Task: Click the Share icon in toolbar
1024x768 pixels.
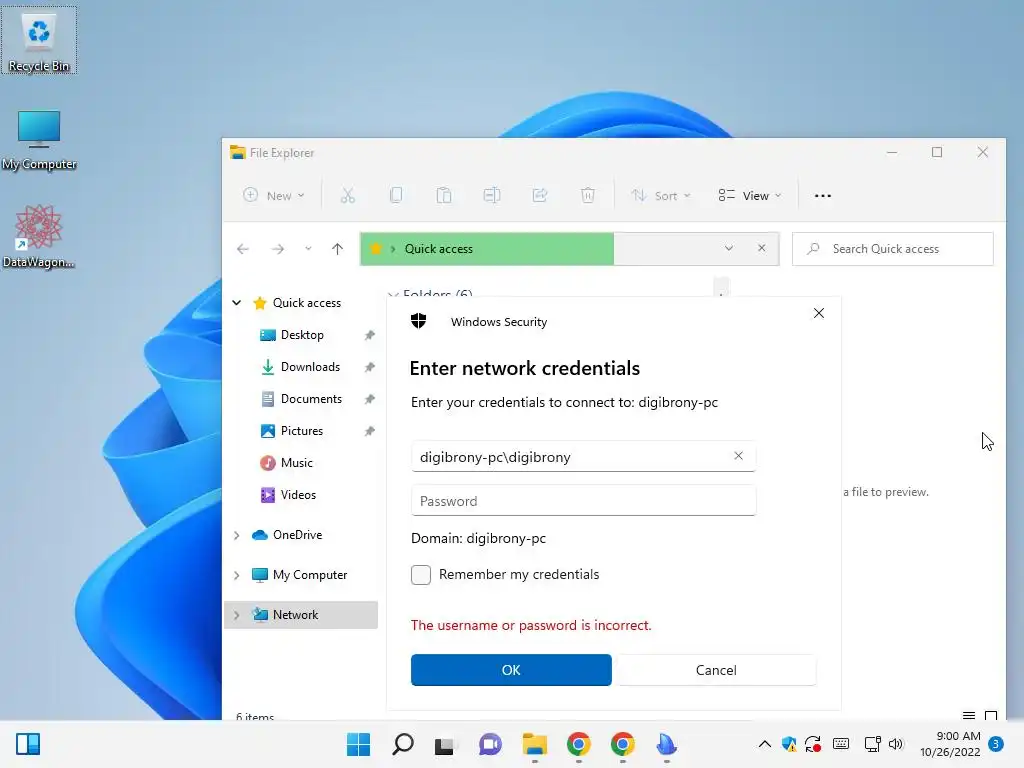Action: 539,195
